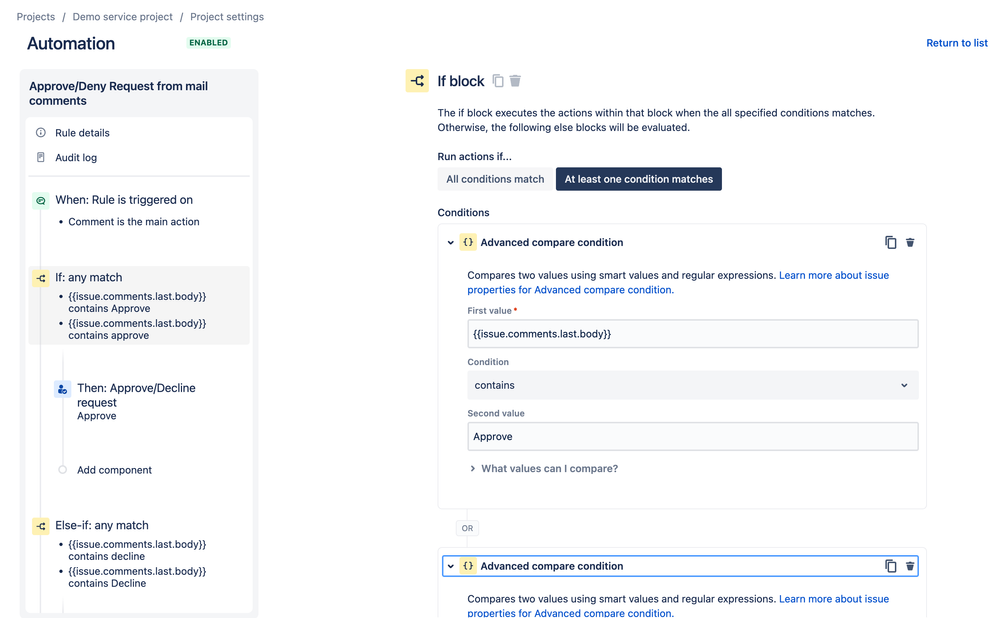Click Comment is the main action text

tap(134, 222)
